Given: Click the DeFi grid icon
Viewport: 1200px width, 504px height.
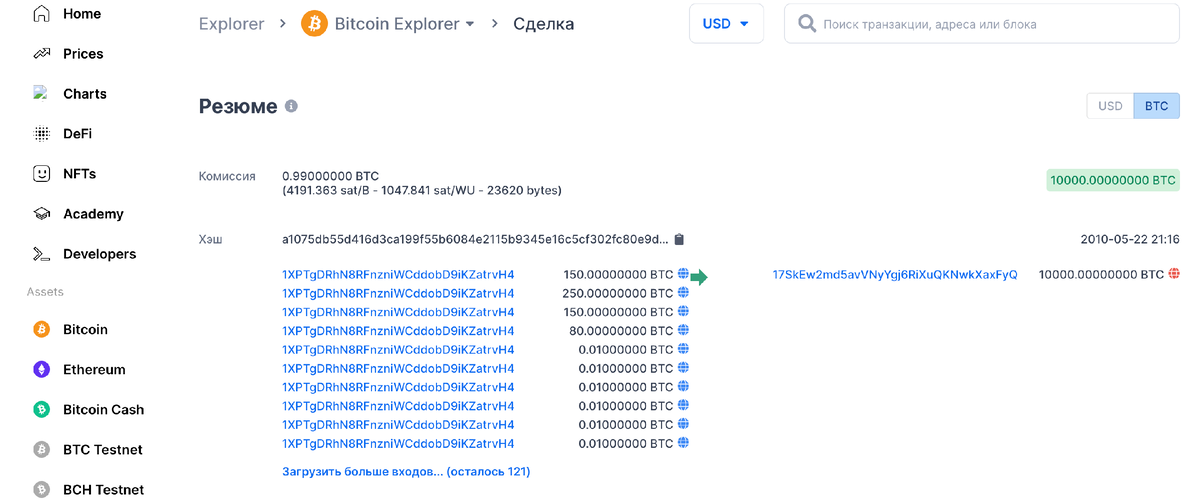Looking at the screenshot, I should click(x=42, y=134).
